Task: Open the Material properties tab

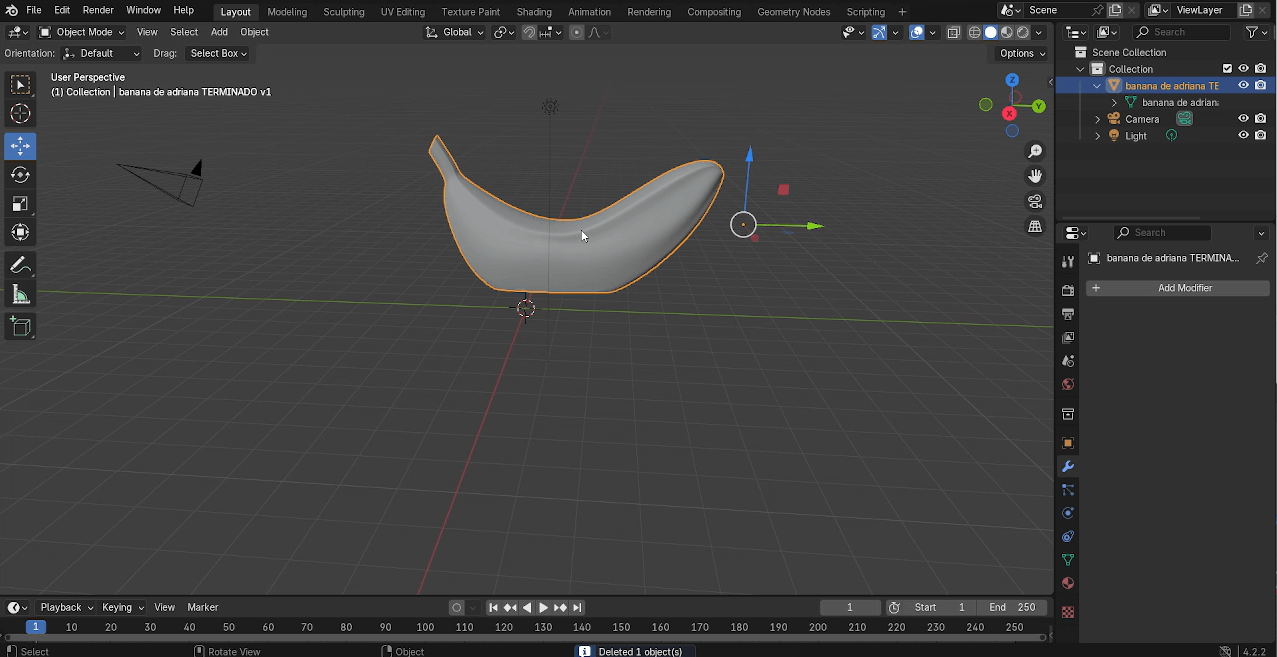Action: [1068, 583]
